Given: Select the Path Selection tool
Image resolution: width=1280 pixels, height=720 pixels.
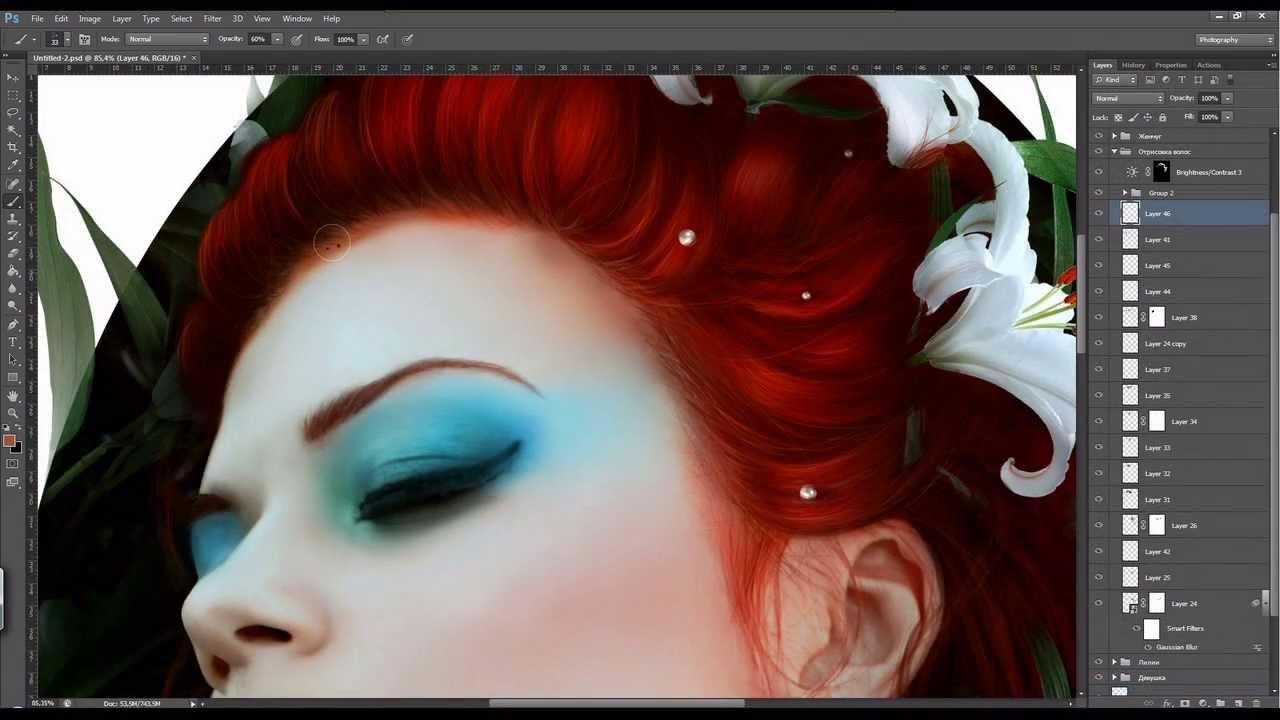Looking at the screenshot, I should point(13,360).
